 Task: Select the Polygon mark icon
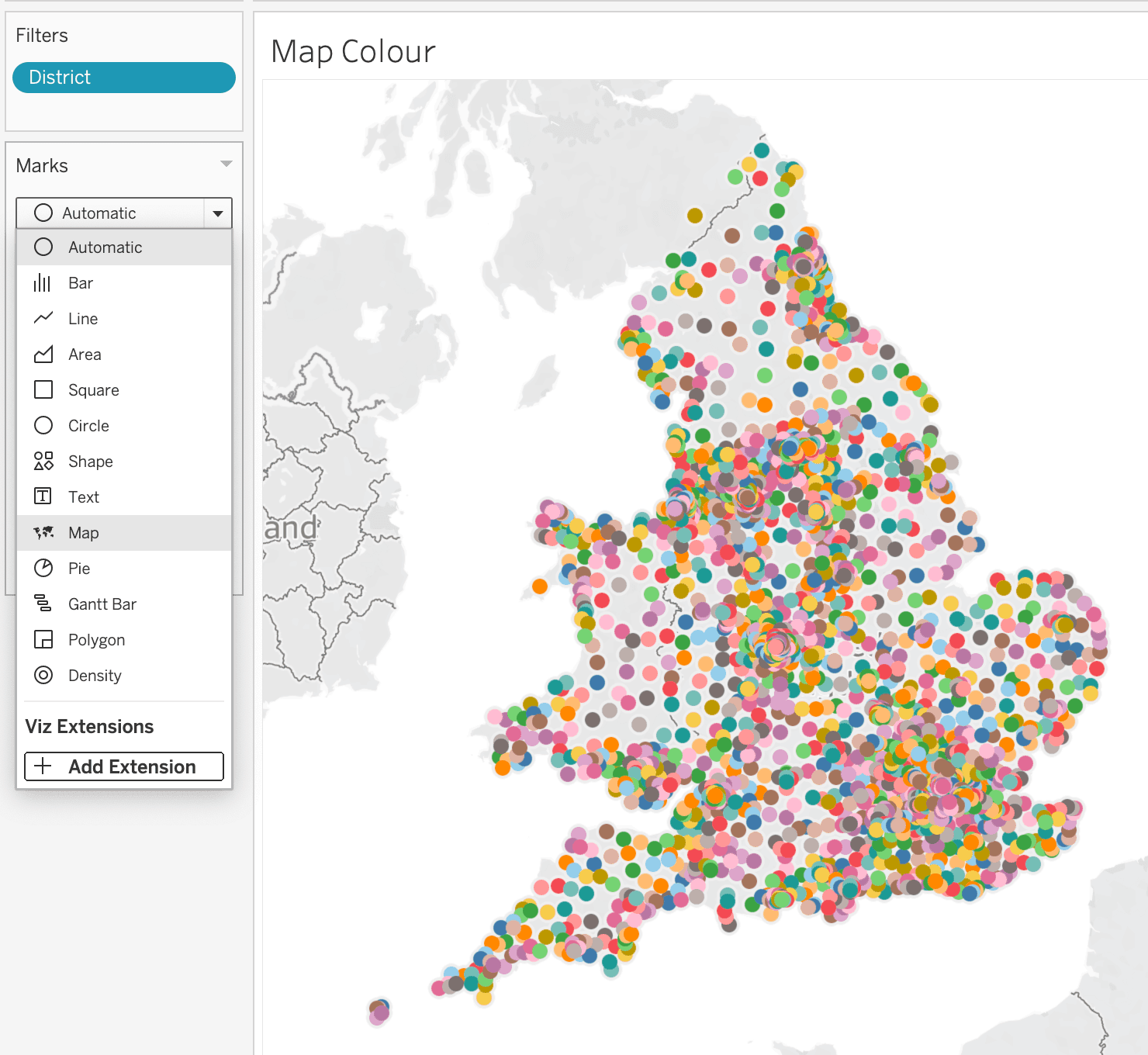click(43, 639)
